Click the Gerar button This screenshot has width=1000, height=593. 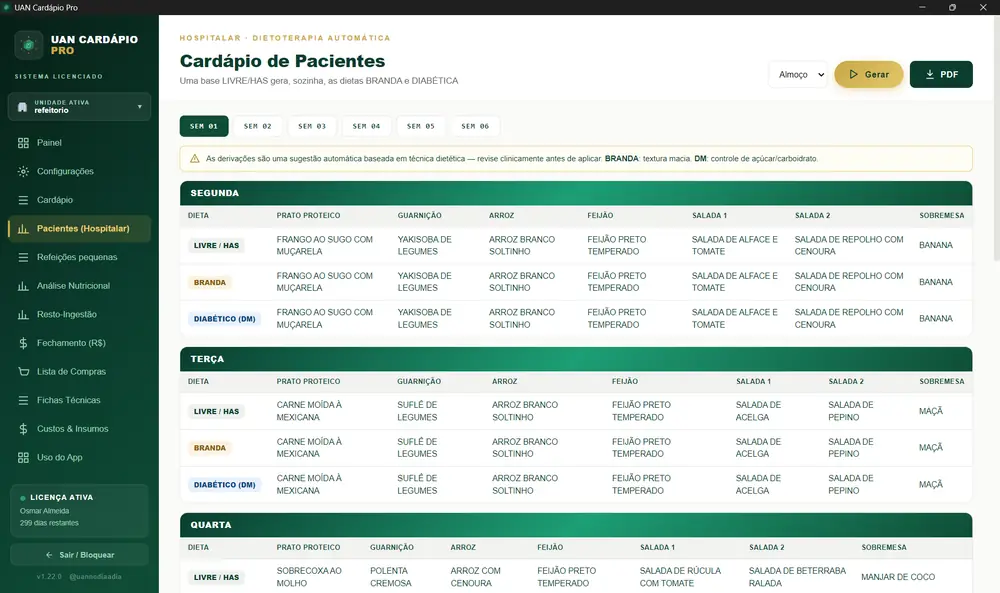pos(869,75)
